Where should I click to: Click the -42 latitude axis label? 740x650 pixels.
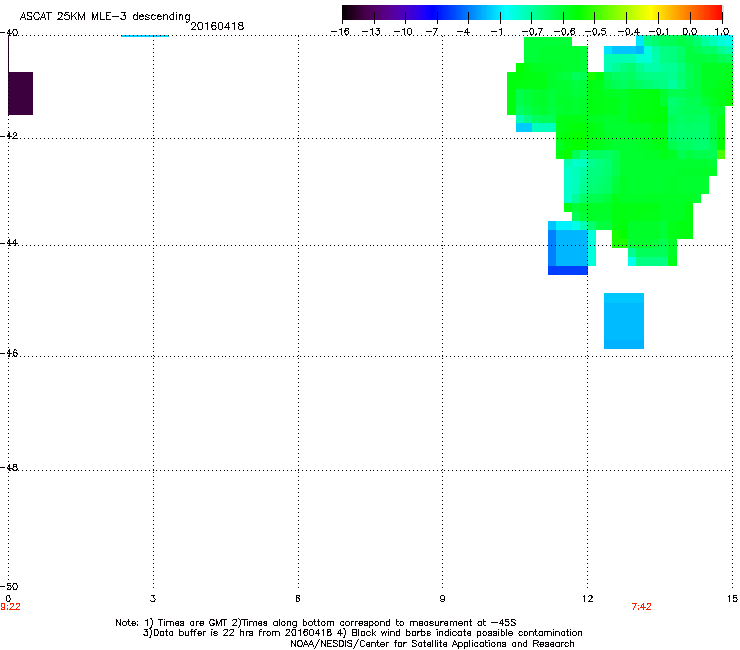9,135
